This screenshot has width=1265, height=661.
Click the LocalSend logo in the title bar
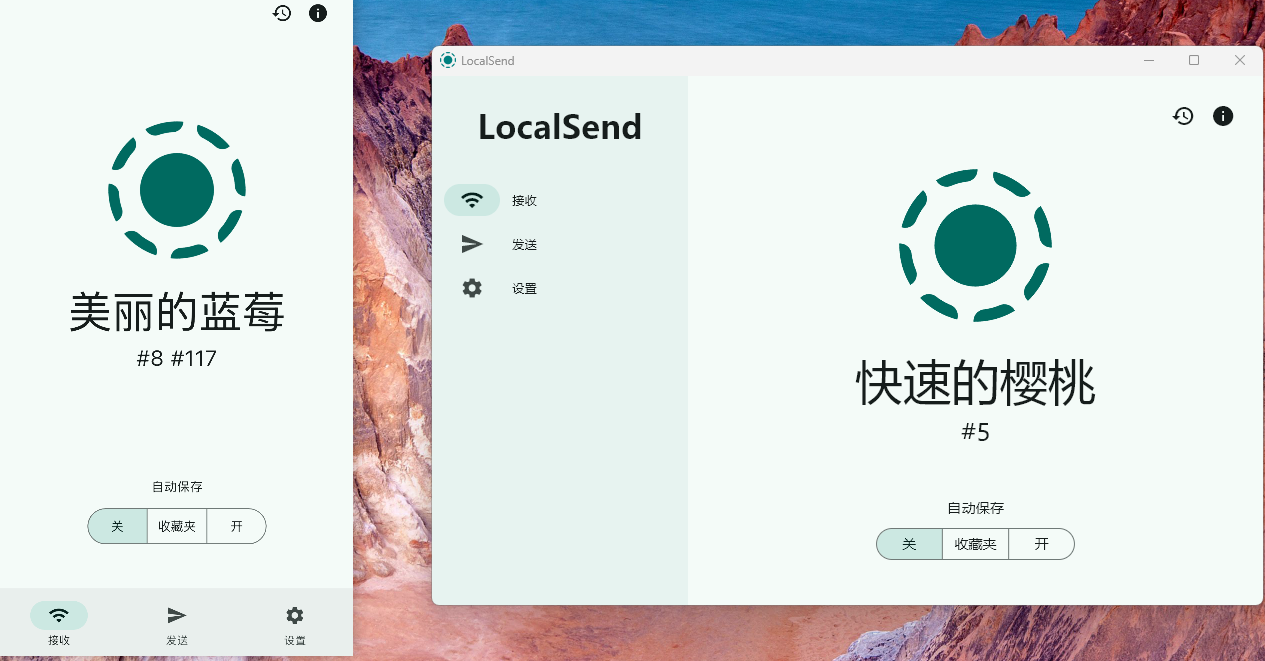tap(447, 60)
